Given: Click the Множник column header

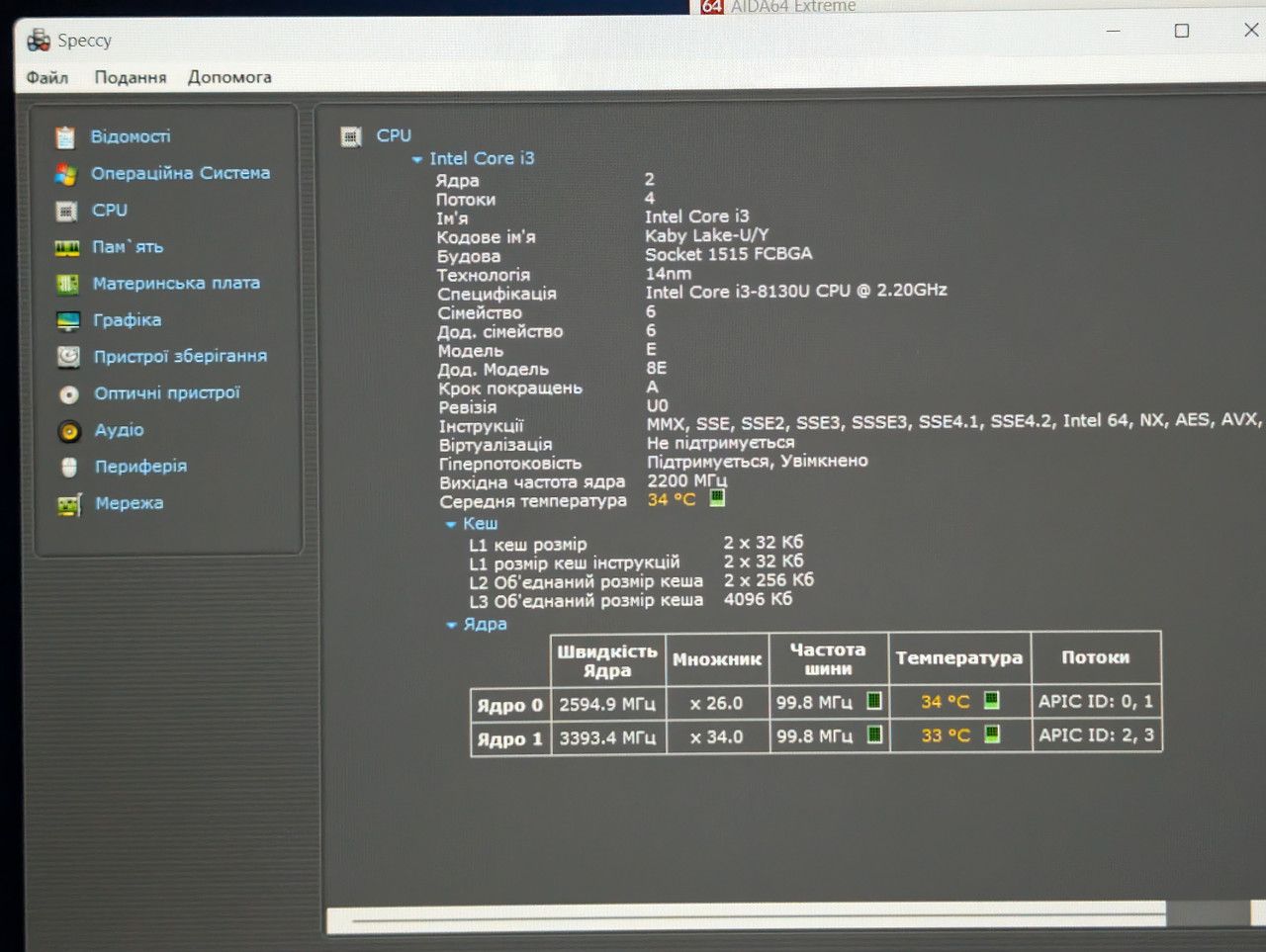Looking at the screenshot, I should tap(717, 659).
